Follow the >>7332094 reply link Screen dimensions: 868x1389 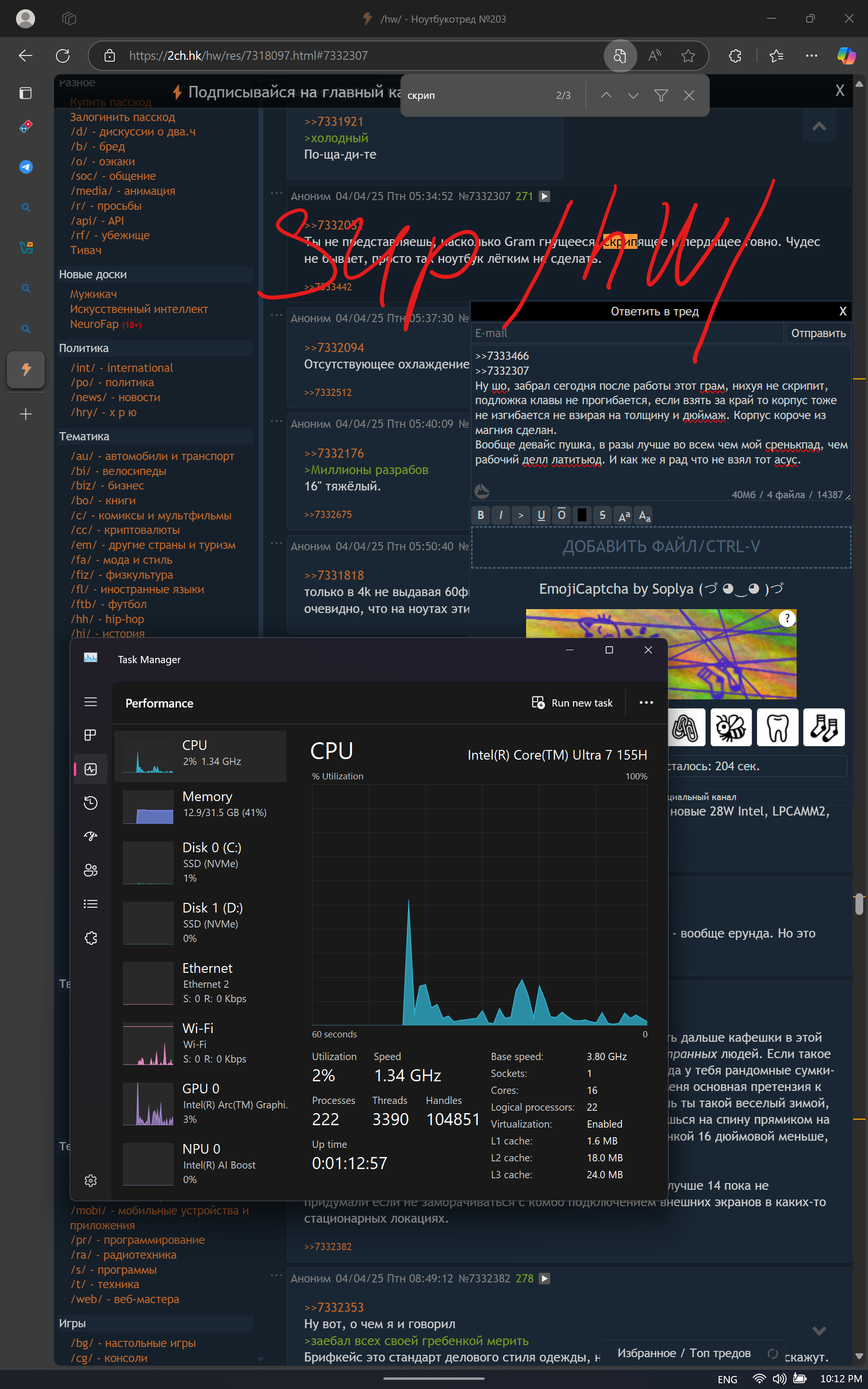[x=334, y=348]
